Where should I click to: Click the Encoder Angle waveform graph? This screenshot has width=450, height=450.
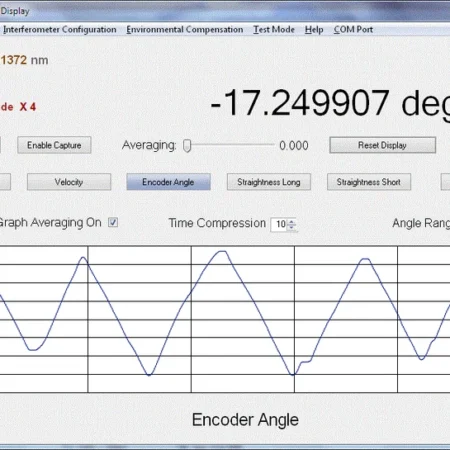[225, 319]
